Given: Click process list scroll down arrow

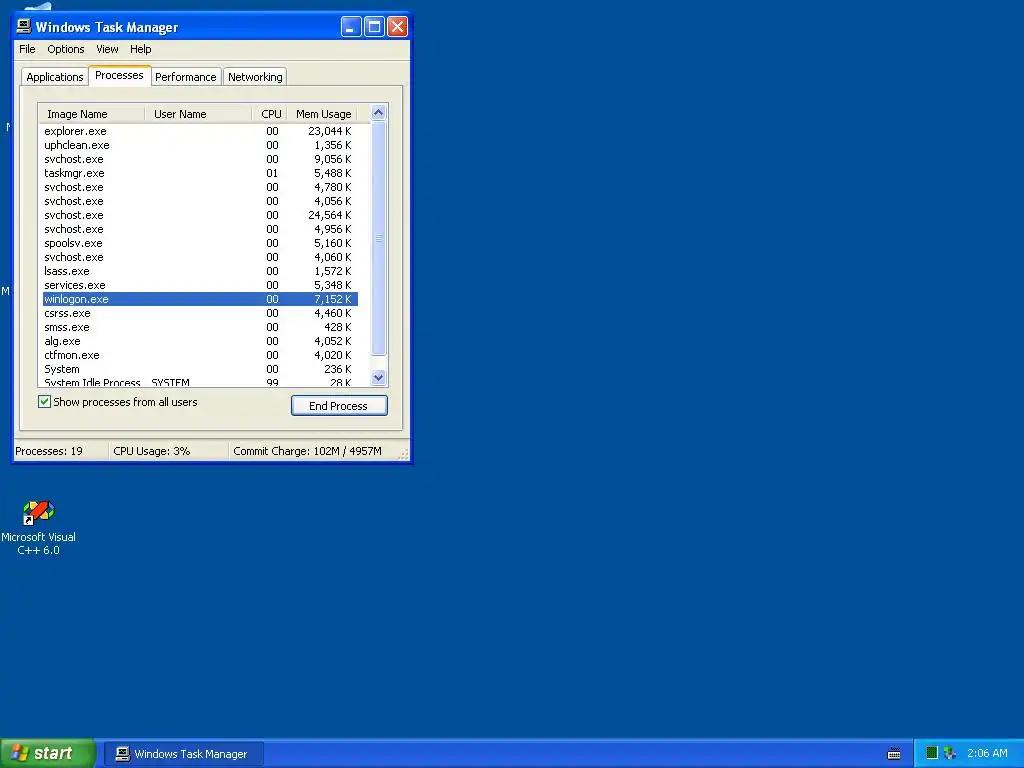Looking at the screenshot, I should click(x=378, y=377).
